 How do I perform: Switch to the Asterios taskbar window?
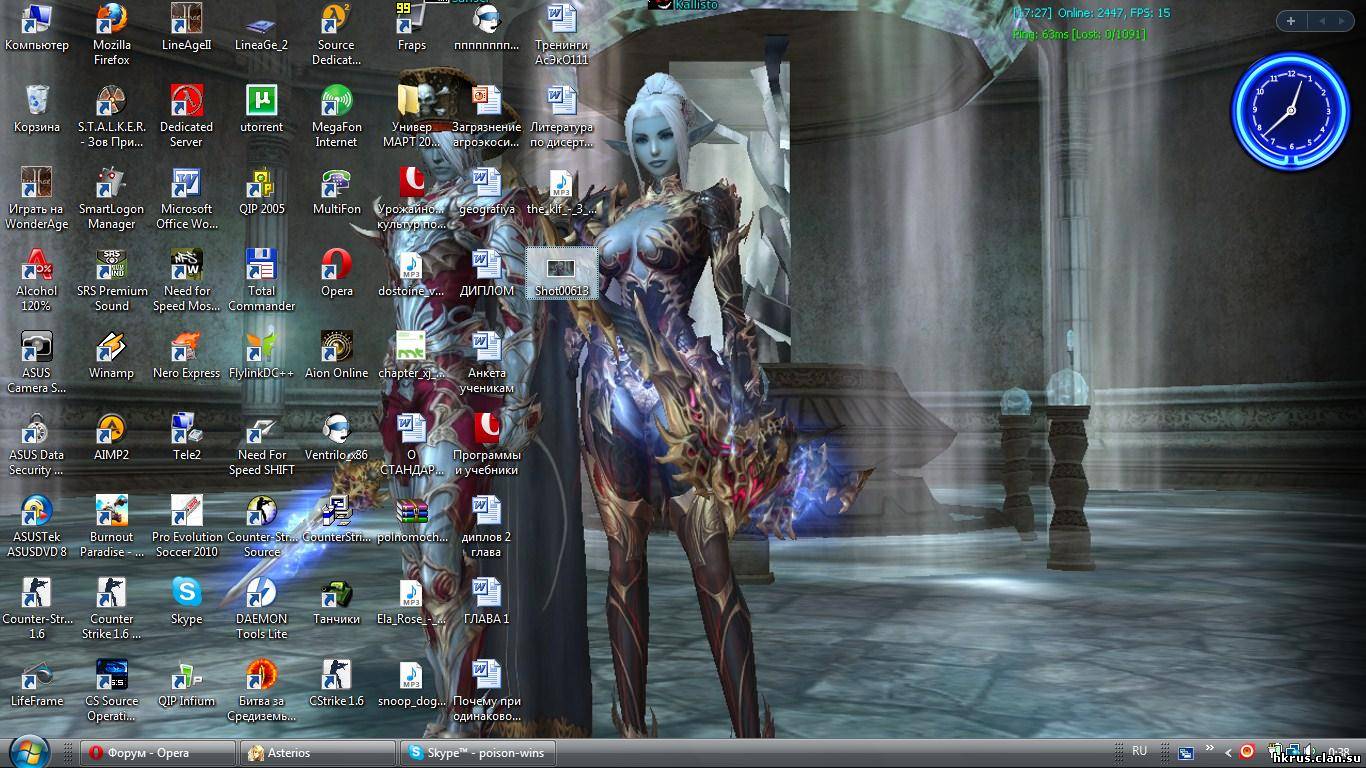tap(319, 753)
